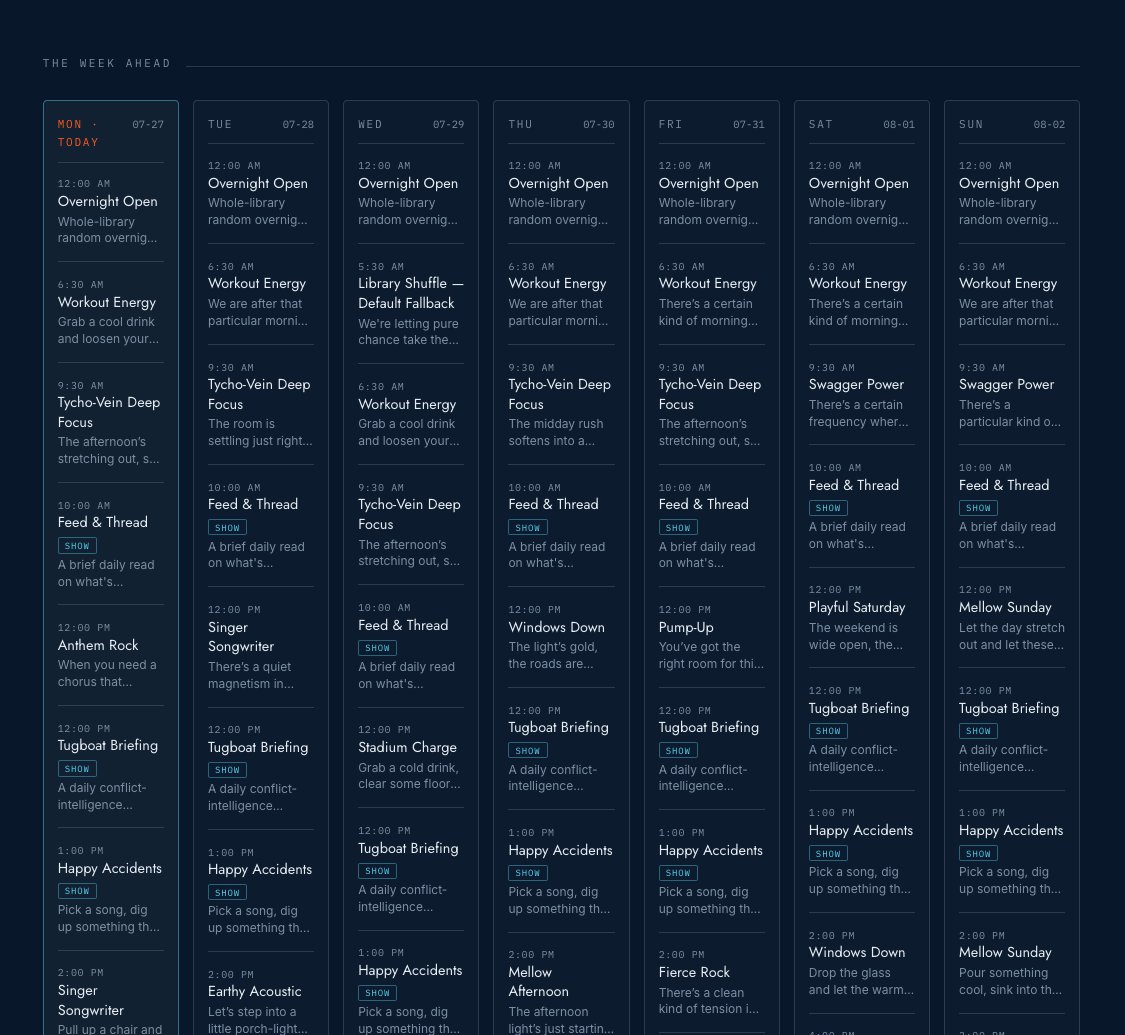The height and width of the screenshot is (1035, 1125).
Task: Click SHOW badge under Friday's Happy Accidents
Action: pyautogui.click(x=678, y=873)
